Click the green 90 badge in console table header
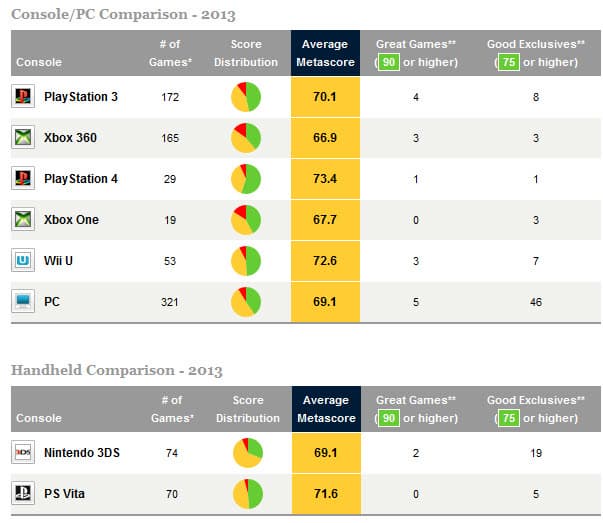This screenshot has height=523, width=603. click(389, 62)
